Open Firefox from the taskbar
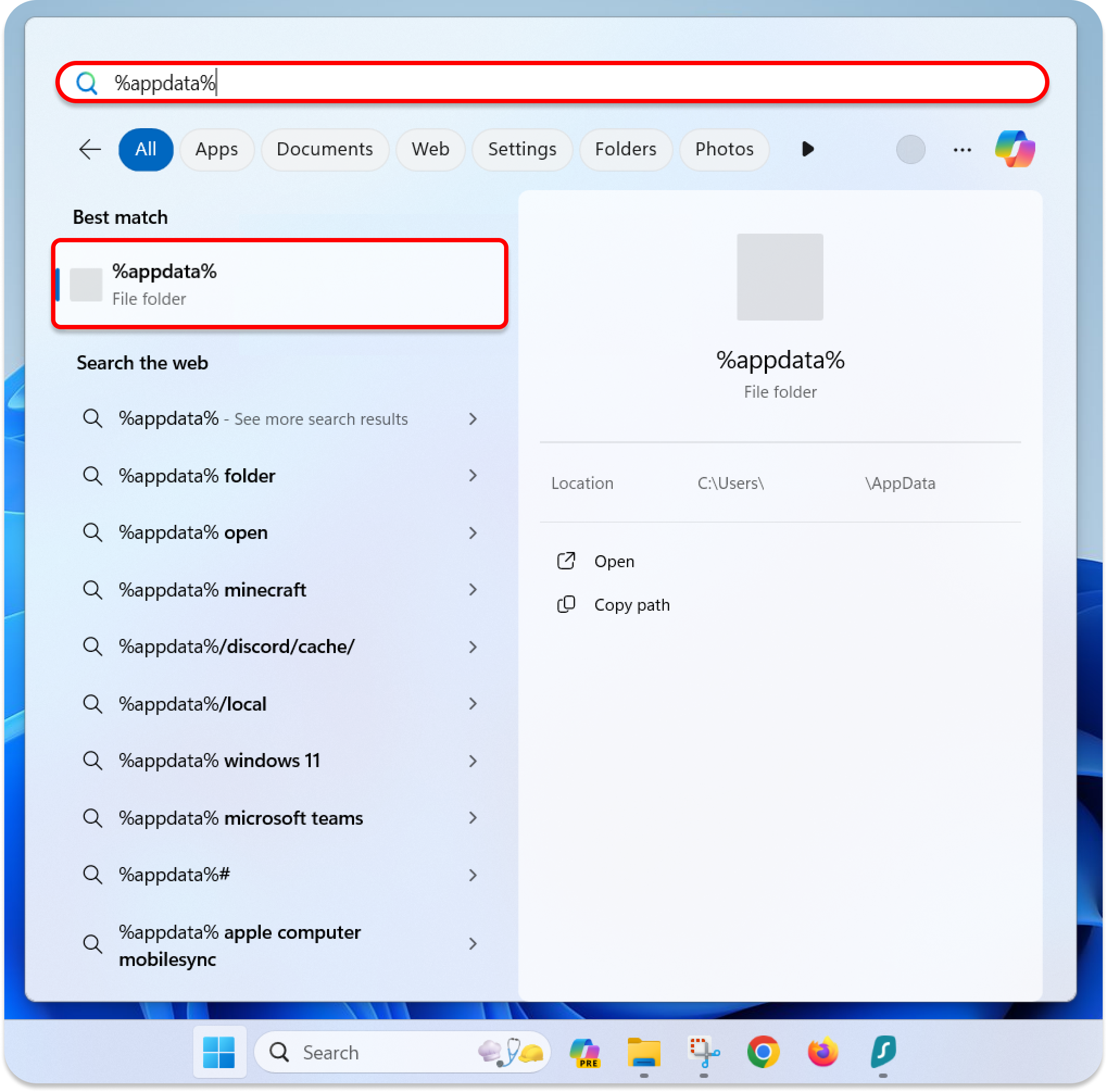 [822, 1051]
